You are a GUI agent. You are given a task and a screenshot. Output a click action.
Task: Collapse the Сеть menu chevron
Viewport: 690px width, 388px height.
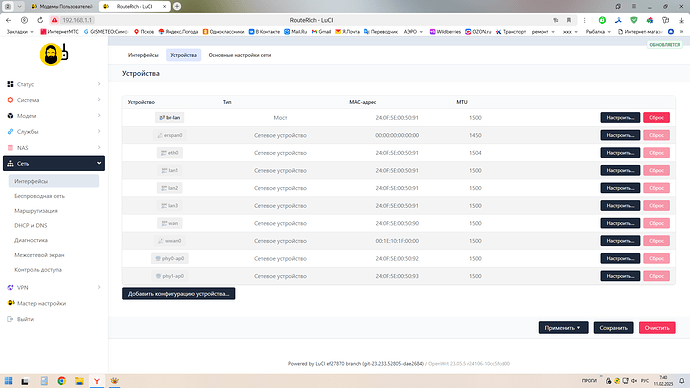(99, 163)
